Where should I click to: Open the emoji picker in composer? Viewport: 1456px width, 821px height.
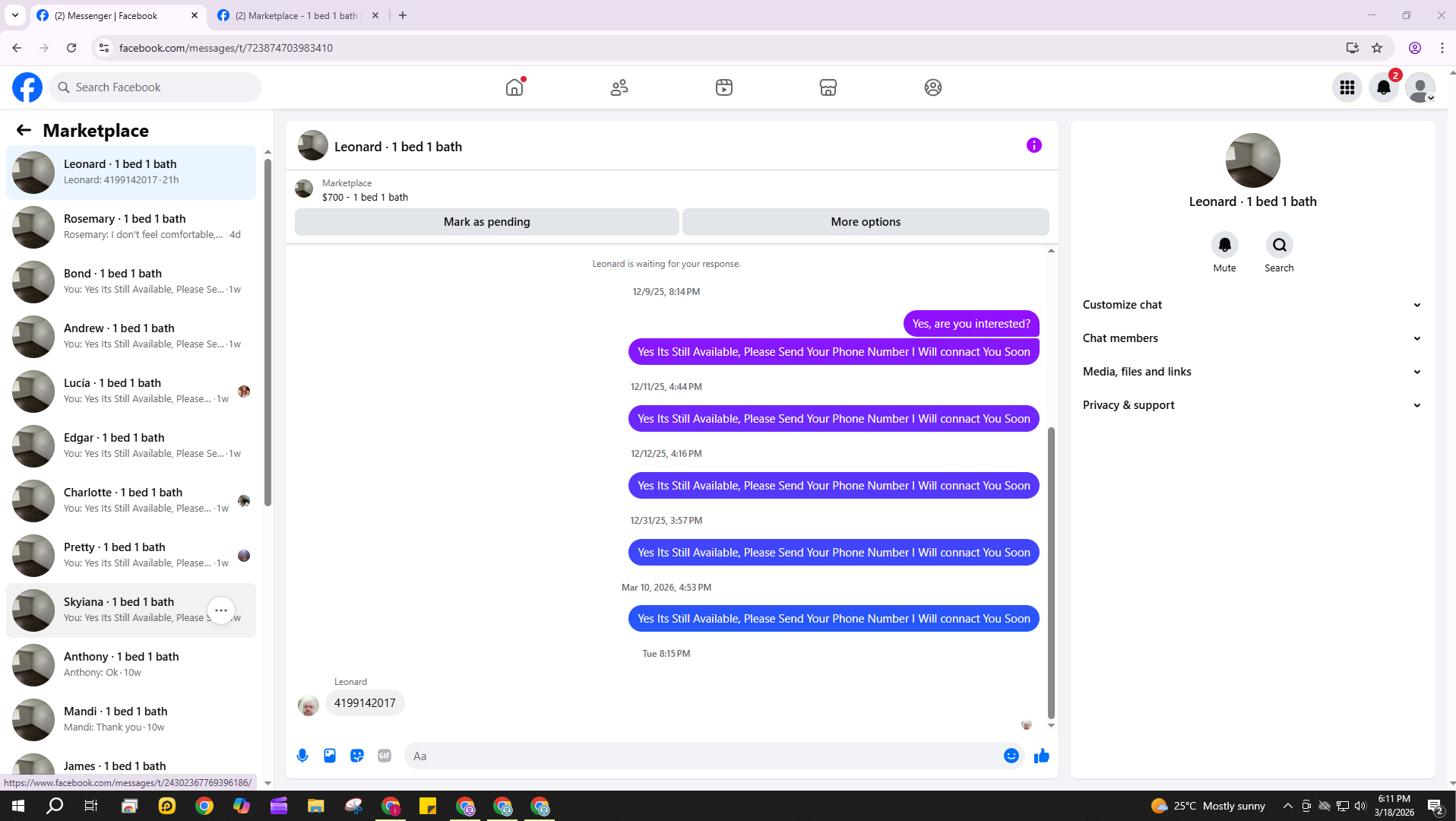click(x=1011, y=756)
